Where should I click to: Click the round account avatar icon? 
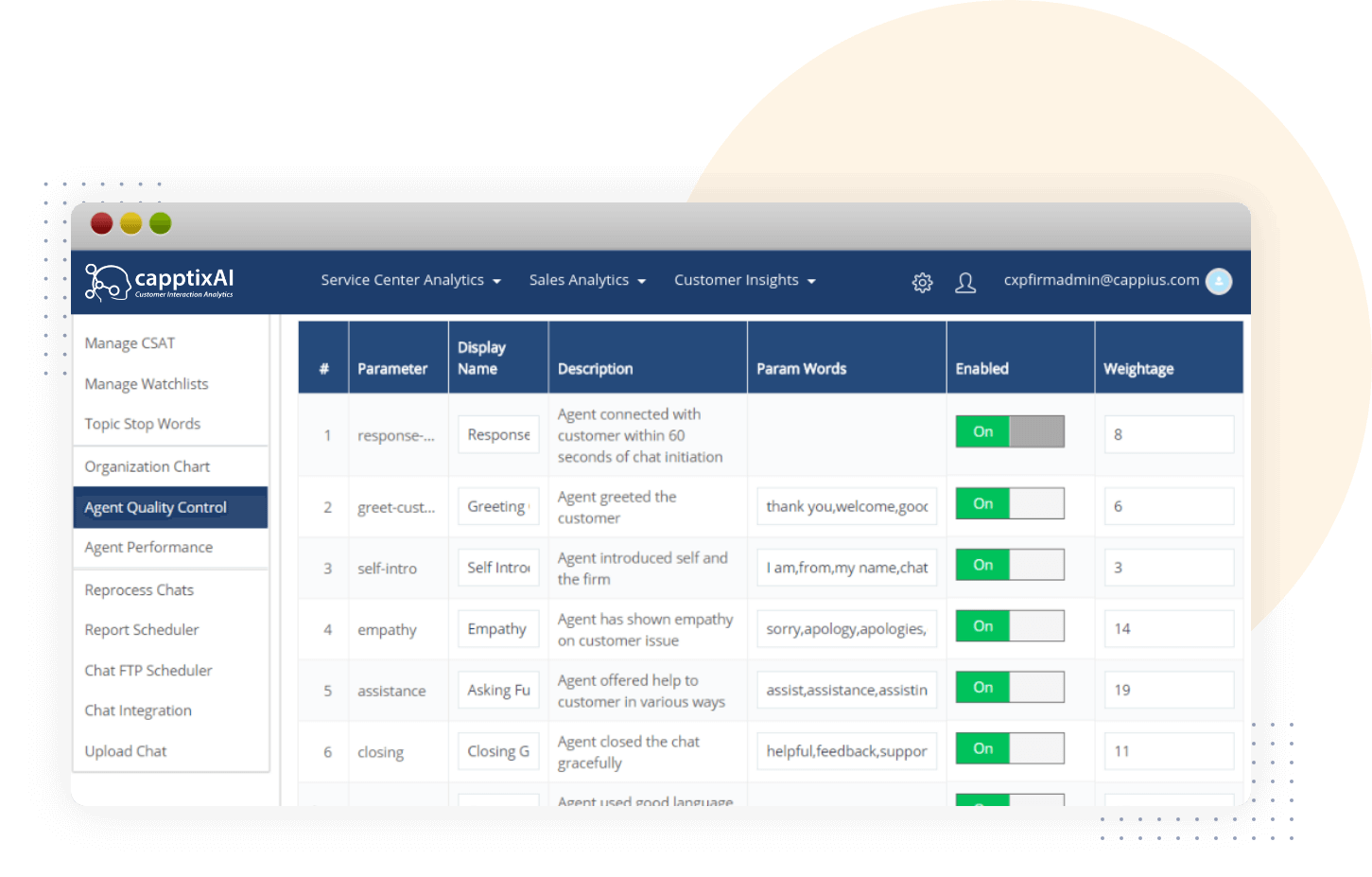pyautogui.click(x=1219, y=281)
